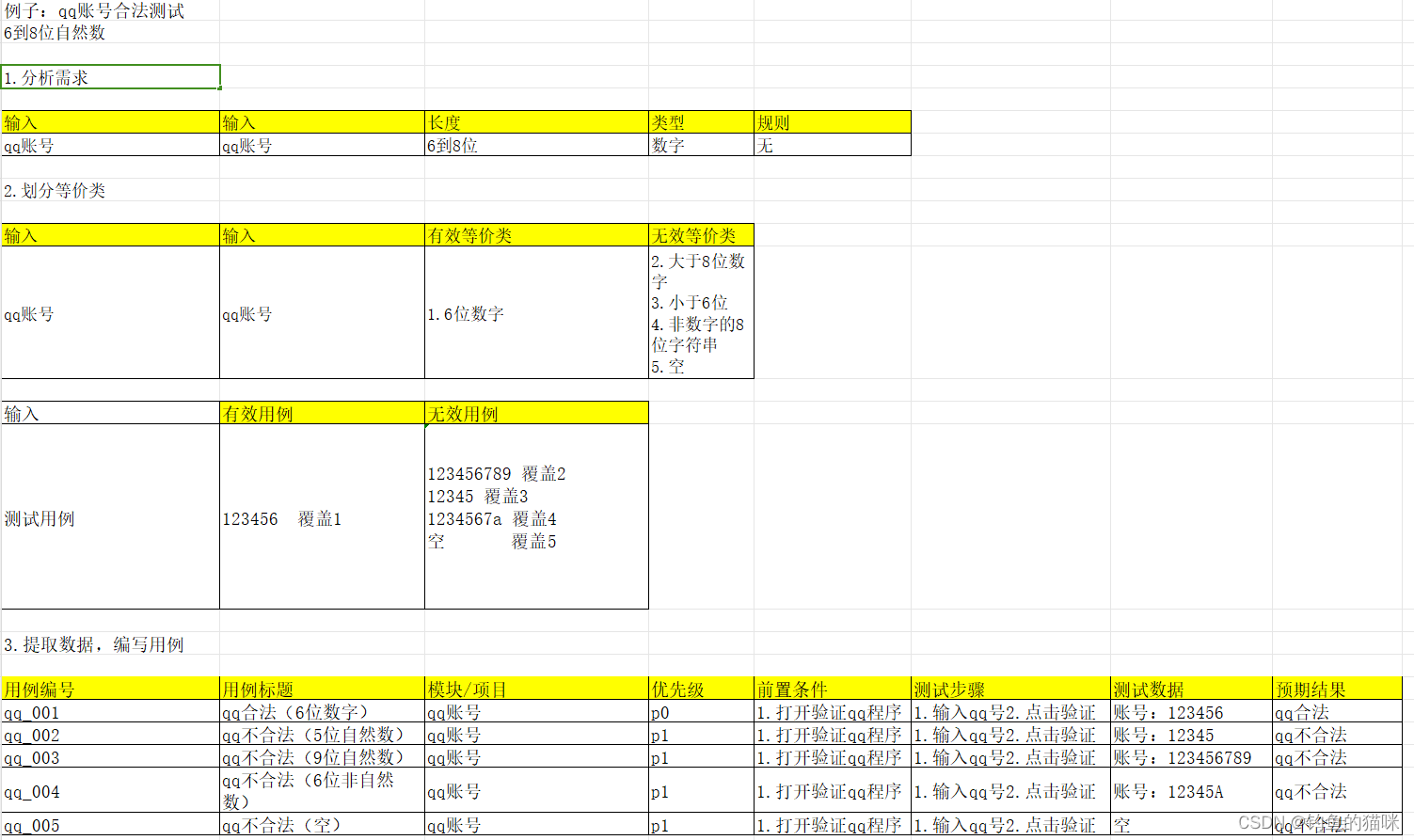Select the '1.6位数字' valid class cell
Image resolution: width=1414 pixels, height=840 pixels.
[x=536, y=313]
